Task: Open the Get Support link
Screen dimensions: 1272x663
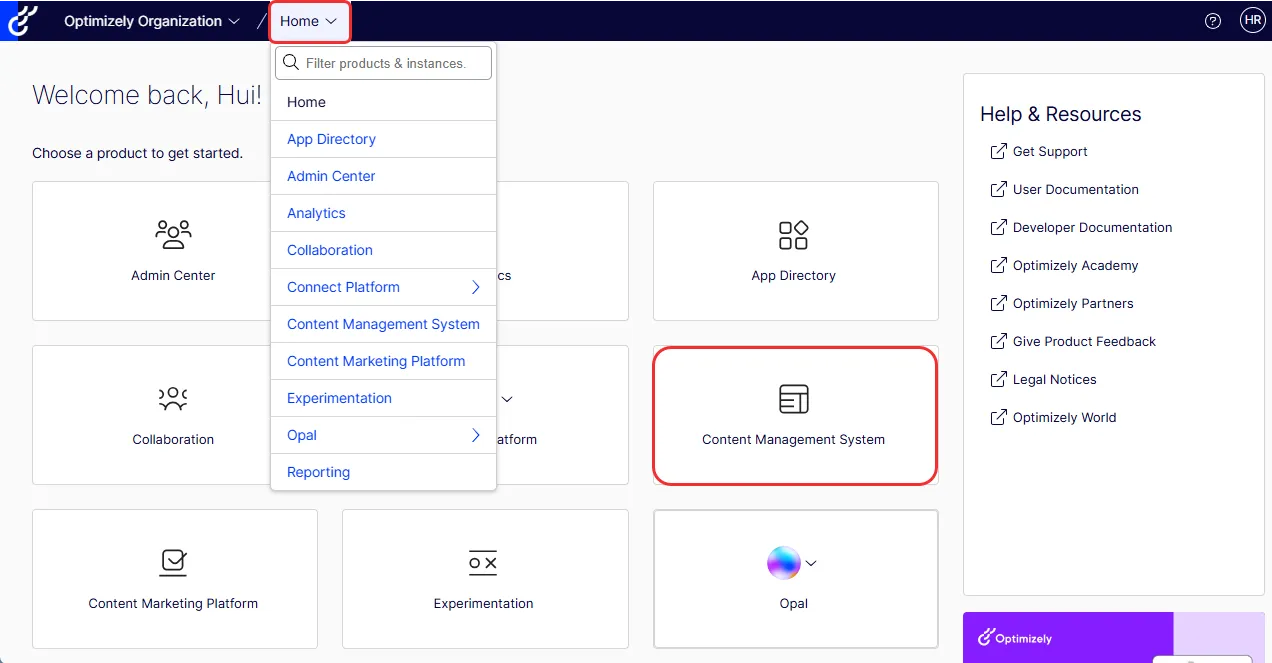Action: click(x=1050, y=151)
